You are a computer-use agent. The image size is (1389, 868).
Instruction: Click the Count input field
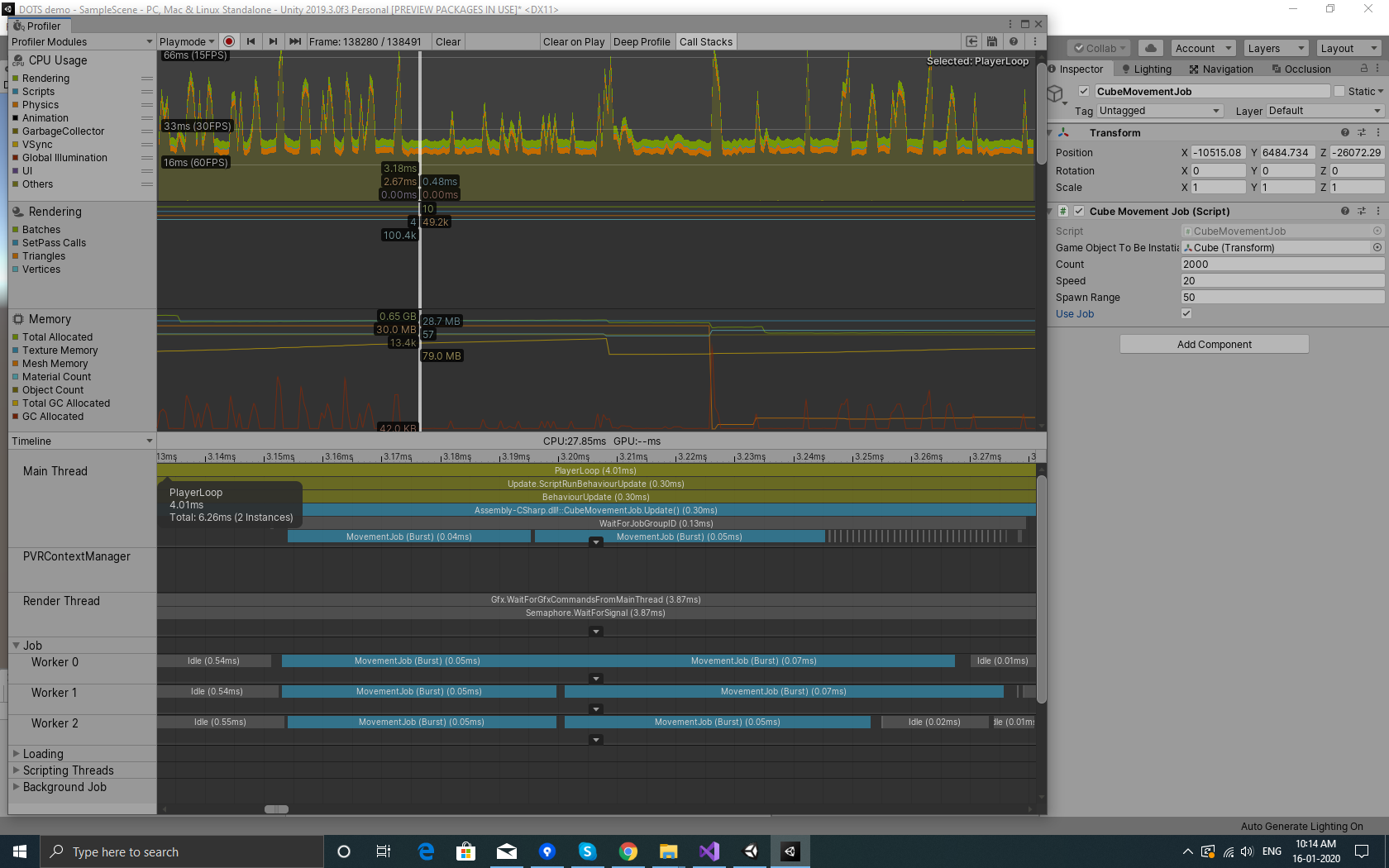[x=1282, y=264]
